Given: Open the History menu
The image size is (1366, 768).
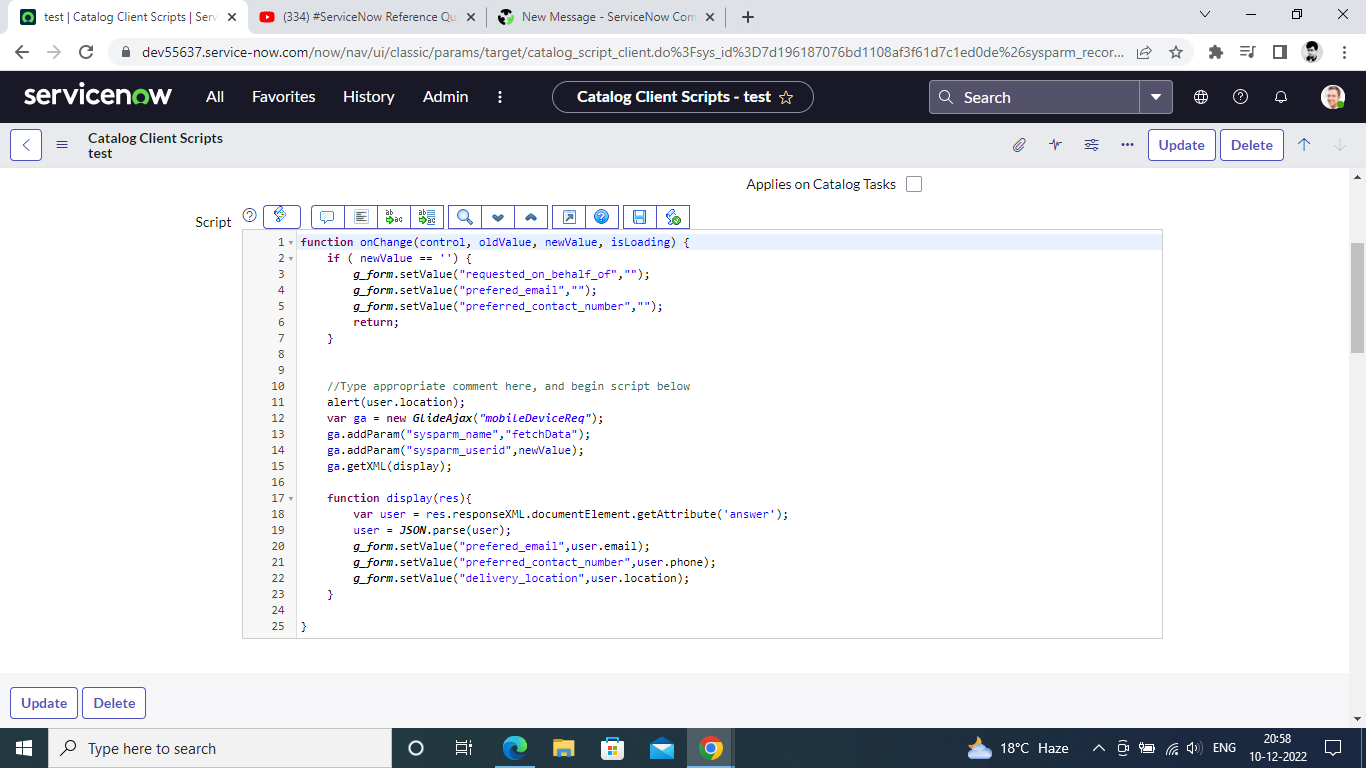Looking at the screenshot, I should [x=368, y=97].
